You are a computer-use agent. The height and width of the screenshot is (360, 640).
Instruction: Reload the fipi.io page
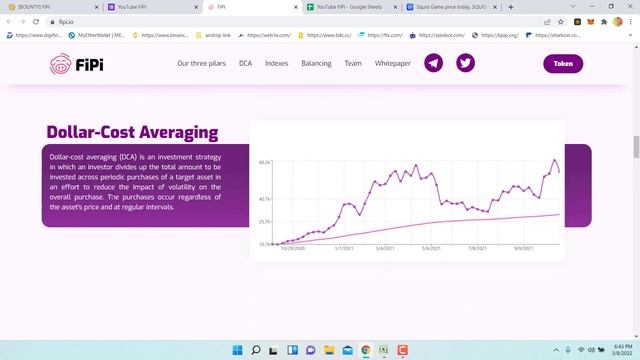36,22
